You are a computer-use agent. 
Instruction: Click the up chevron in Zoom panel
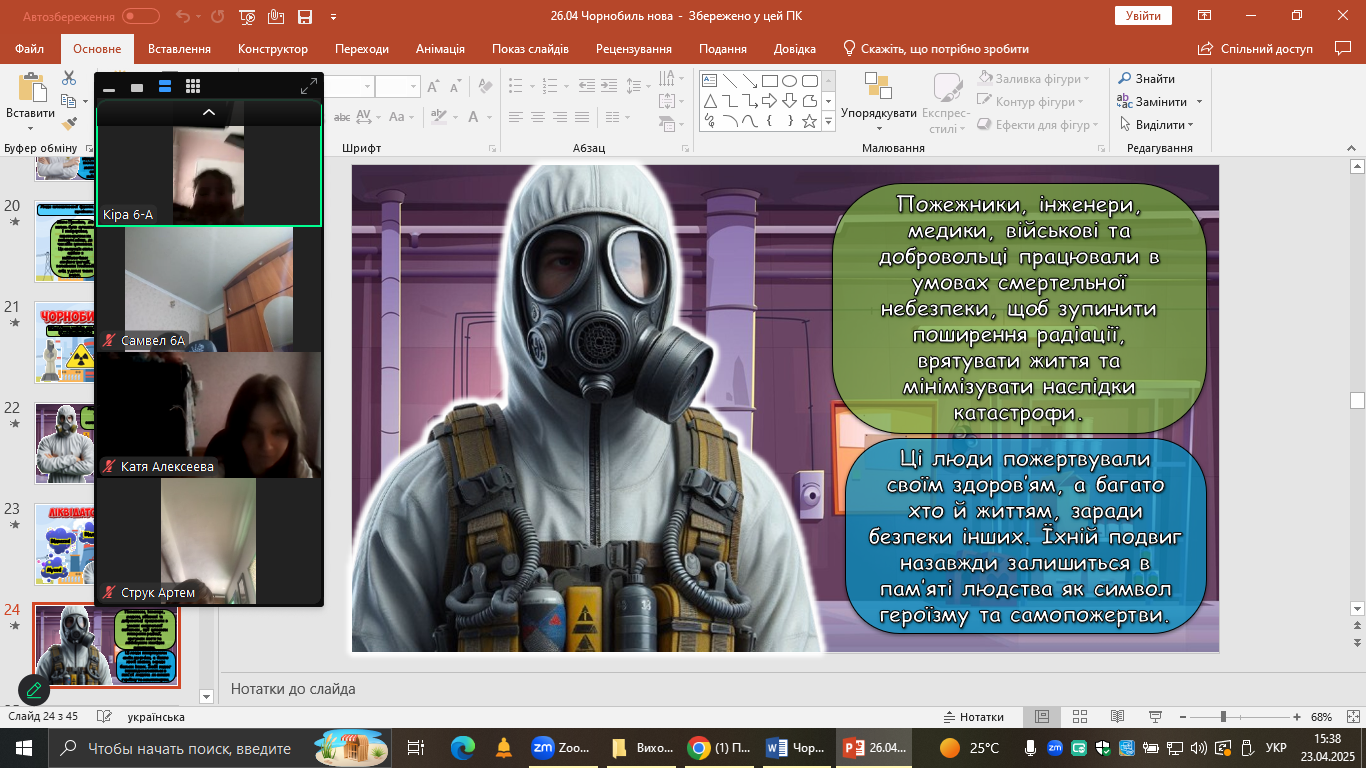pyautogui.click(x=209, y=112)
